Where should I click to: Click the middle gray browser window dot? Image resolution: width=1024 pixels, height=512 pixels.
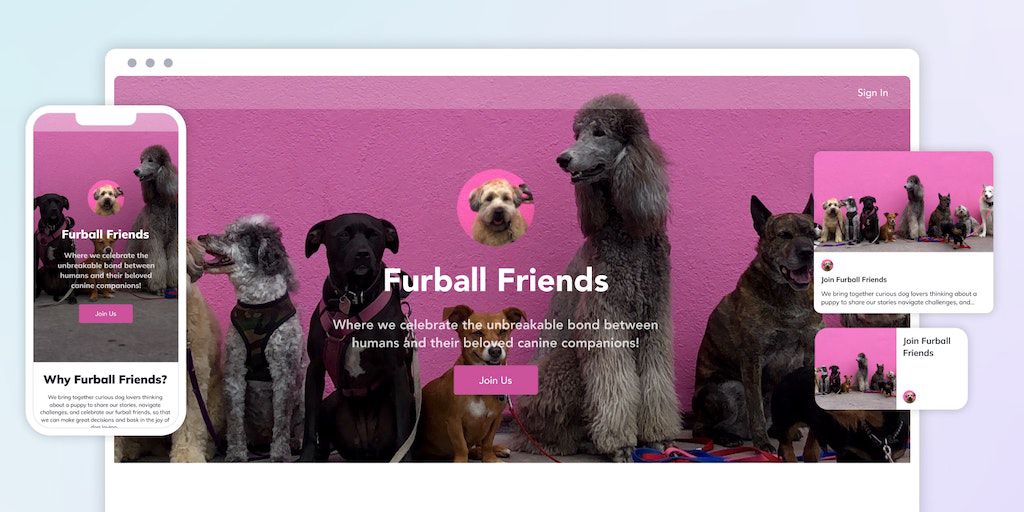[150, 63]
